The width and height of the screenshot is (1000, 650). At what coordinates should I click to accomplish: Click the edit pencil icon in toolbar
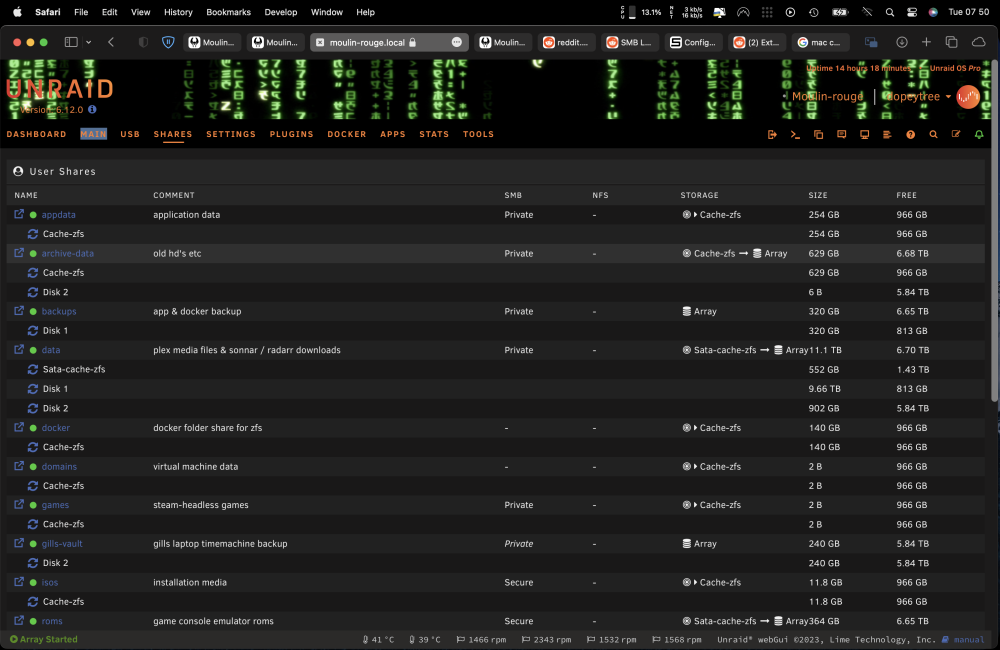pyautogui.click(x=956, y=135)
